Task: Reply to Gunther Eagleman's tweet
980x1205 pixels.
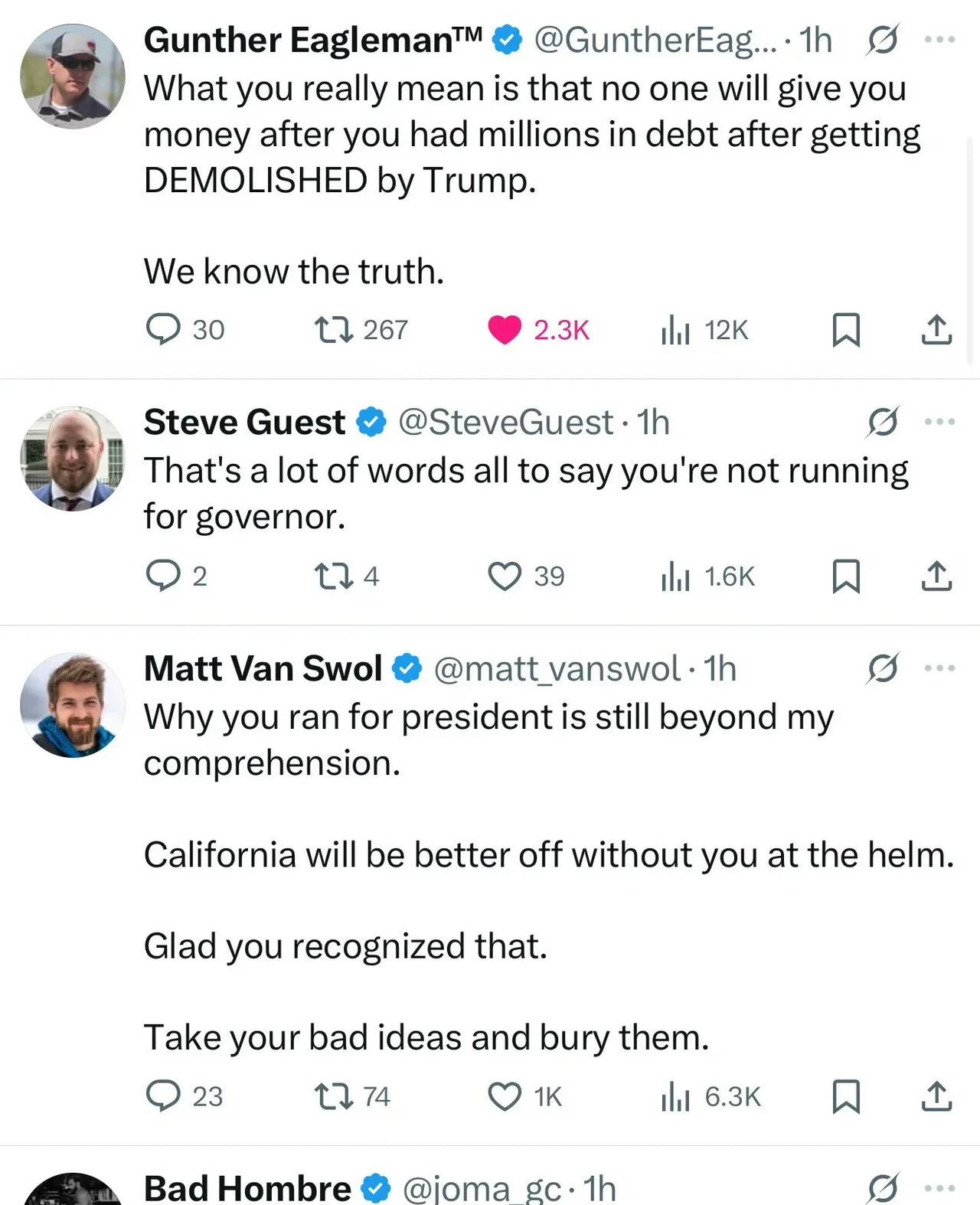Action: click(x=163, y=330)
